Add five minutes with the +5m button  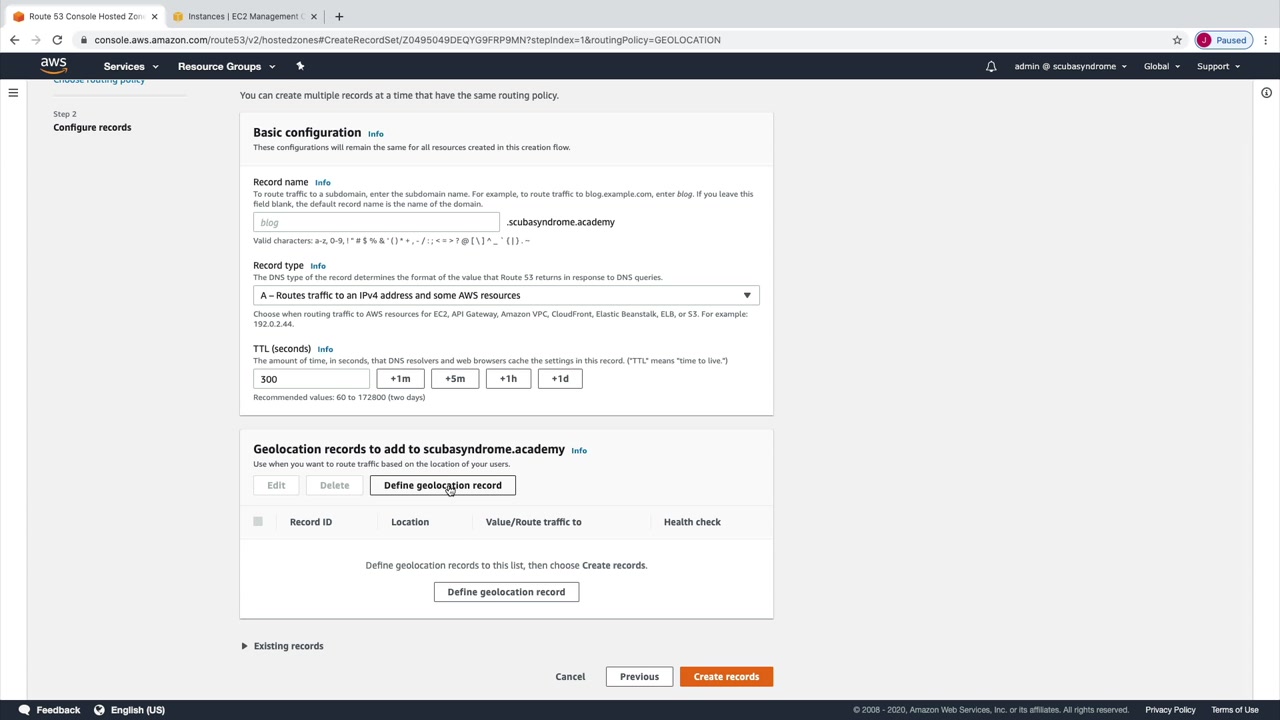point(455,379)
